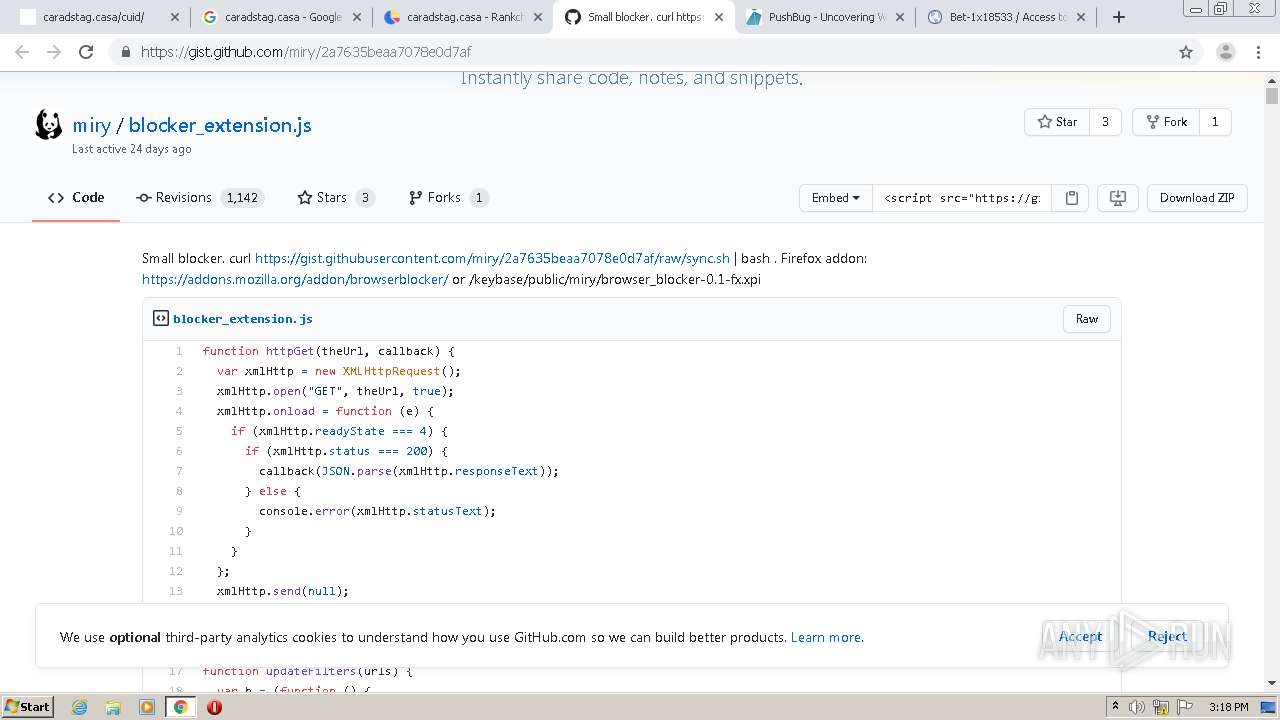Click taskbar clock 3:18 PM
Viewport: 1280px width, 720px height.
(1228, 707)
